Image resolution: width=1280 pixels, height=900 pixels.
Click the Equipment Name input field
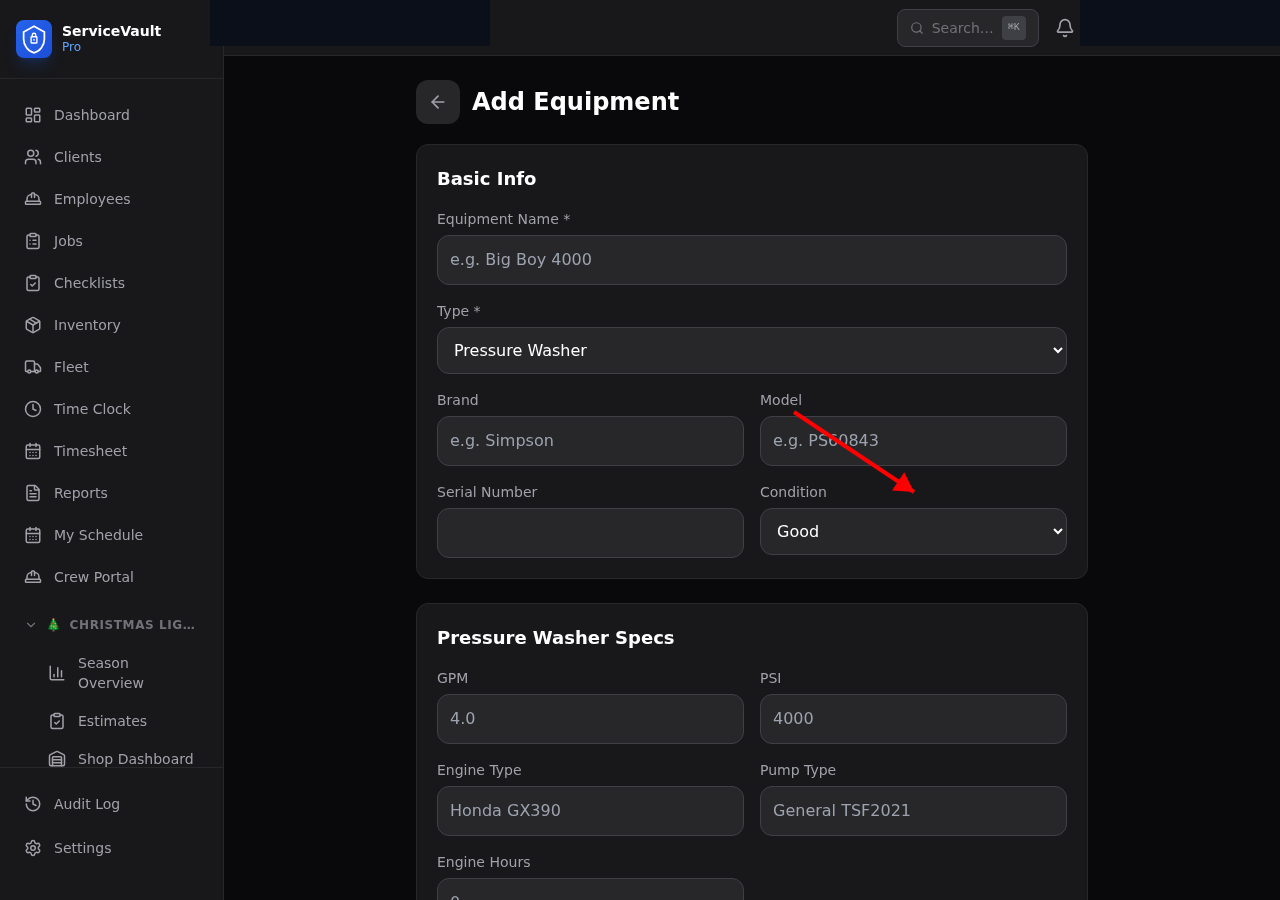pyautogui.click(x=752, y=259)
